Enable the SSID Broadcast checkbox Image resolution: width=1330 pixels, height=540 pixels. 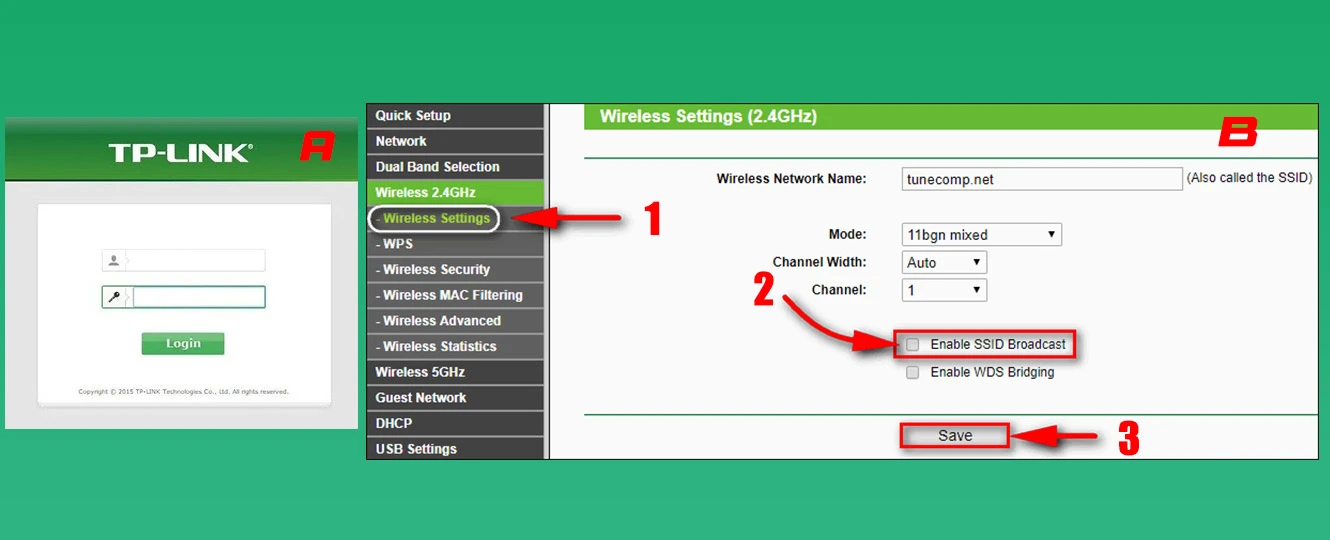click(912, 345)
